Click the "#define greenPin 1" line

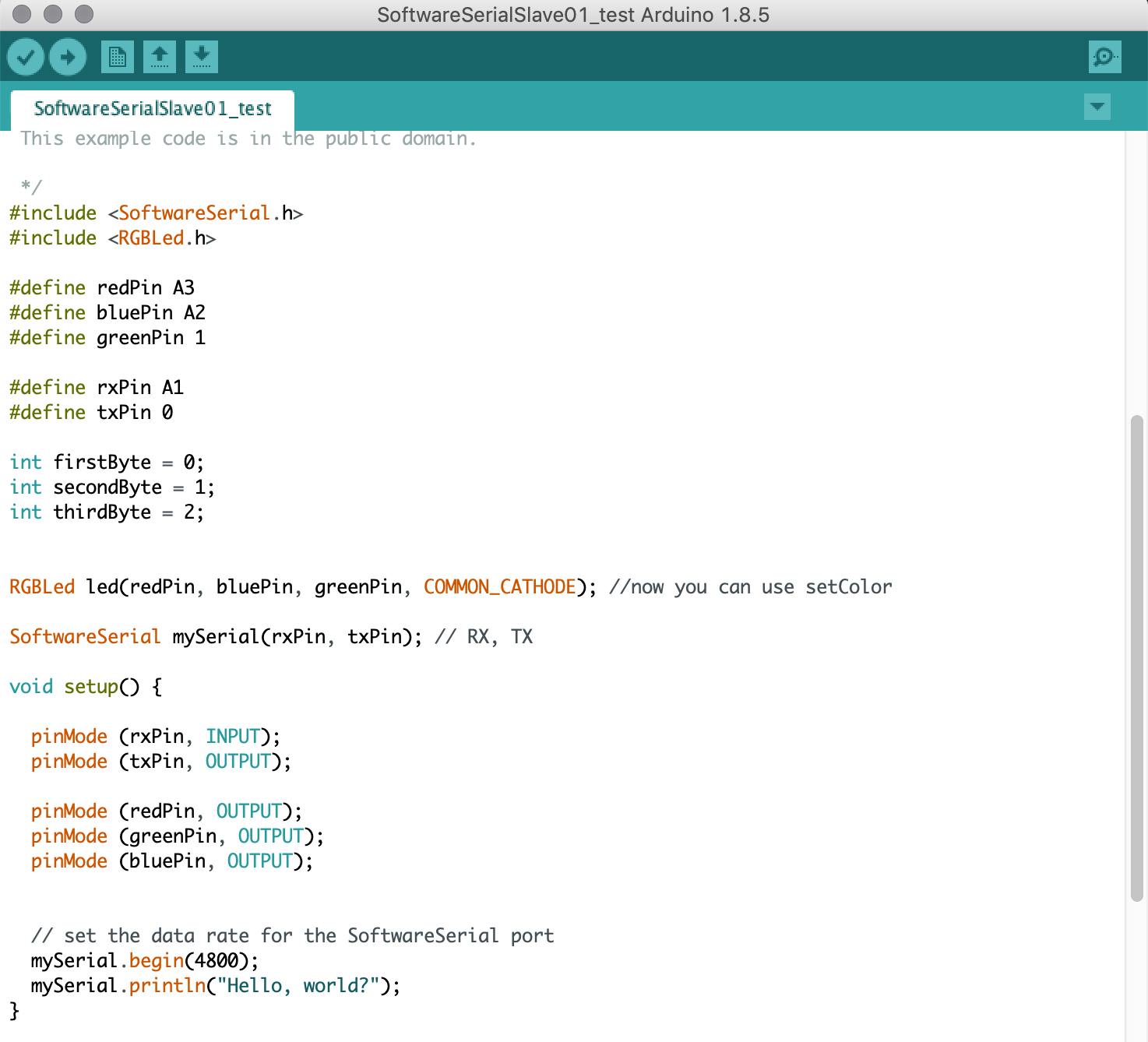click(x=107, y=338)
